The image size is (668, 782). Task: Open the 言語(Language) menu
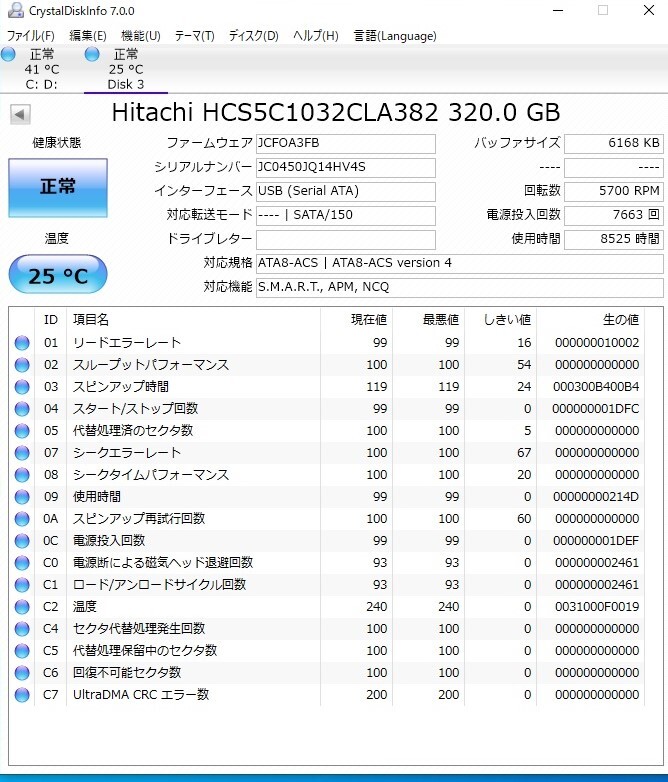point(395,36)
